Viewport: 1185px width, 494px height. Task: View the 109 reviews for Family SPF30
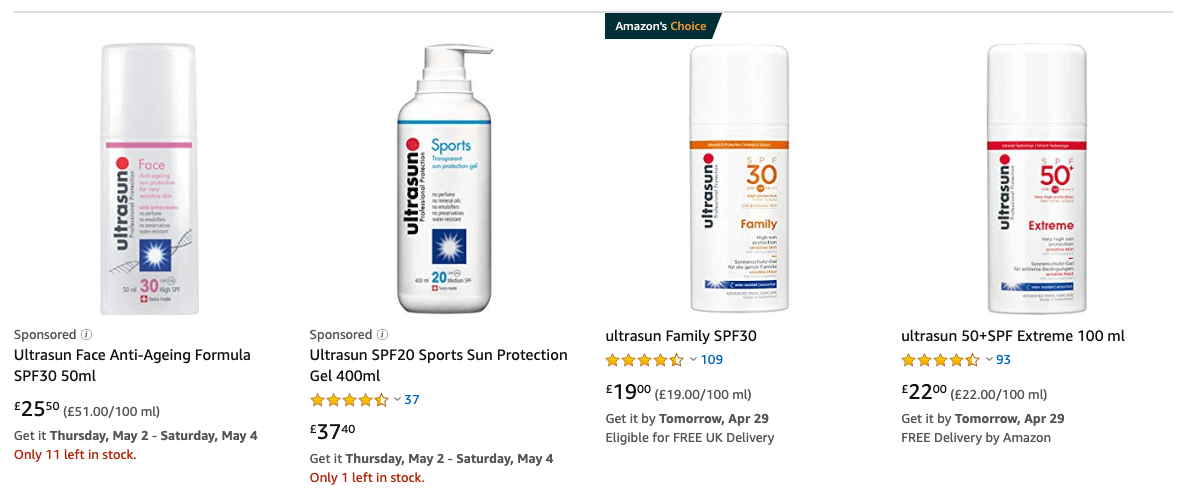tap(712, 360)
